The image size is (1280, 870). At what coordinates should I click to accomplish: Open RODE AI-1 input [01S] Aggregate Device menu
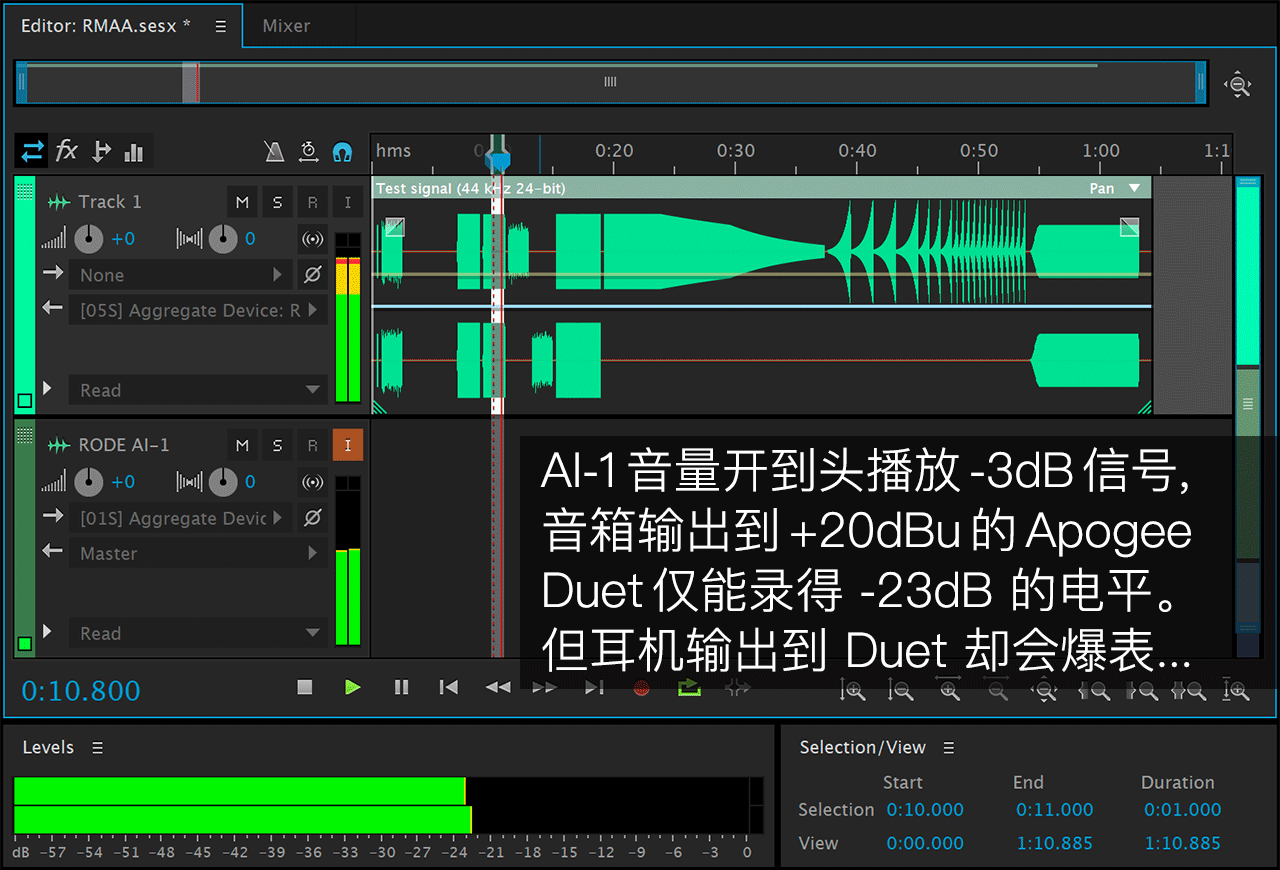pyautogui.click(x=180, y=518)
